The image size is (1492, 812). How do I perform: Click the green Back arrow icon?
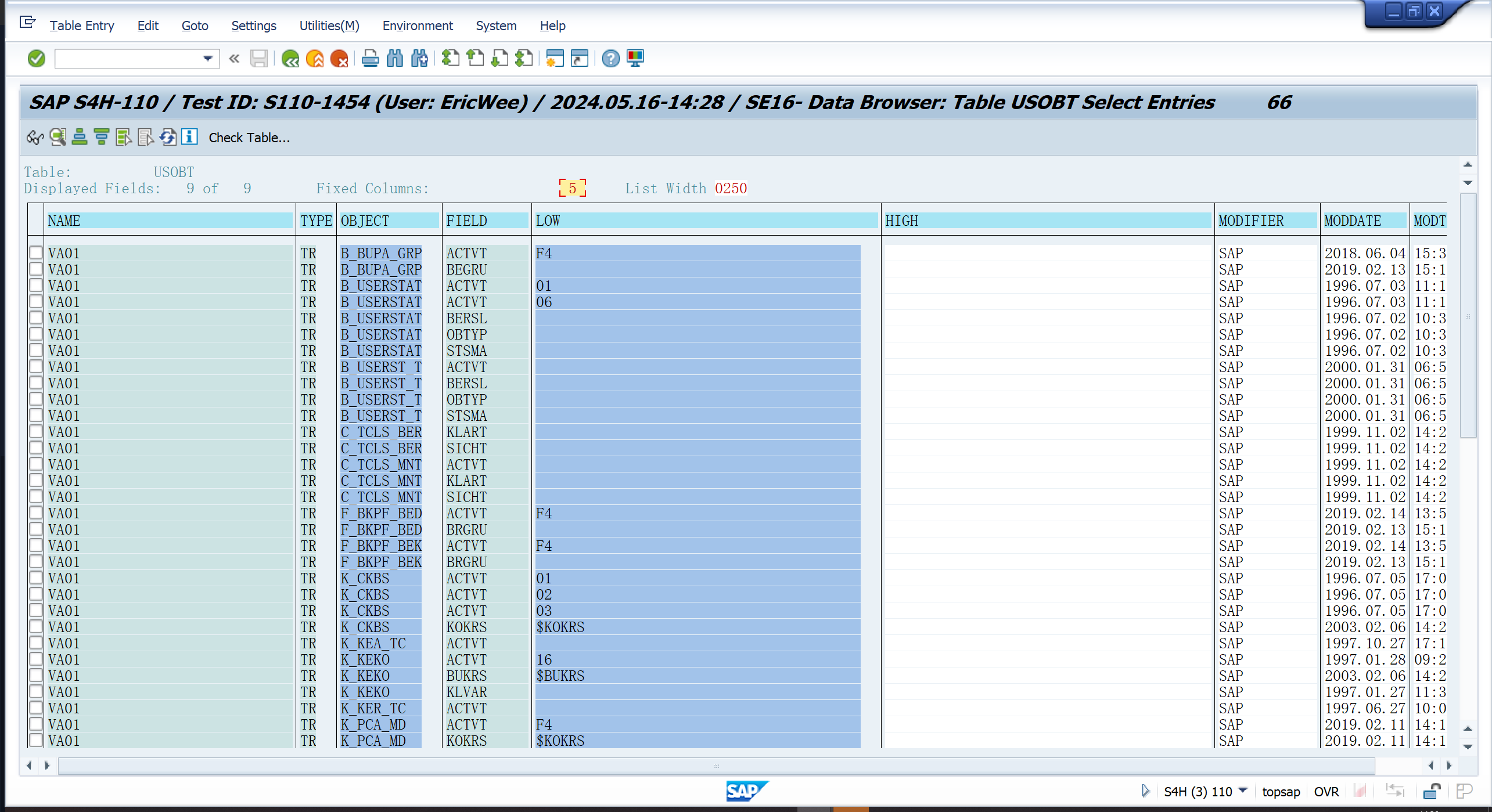[x=290, y=59]
